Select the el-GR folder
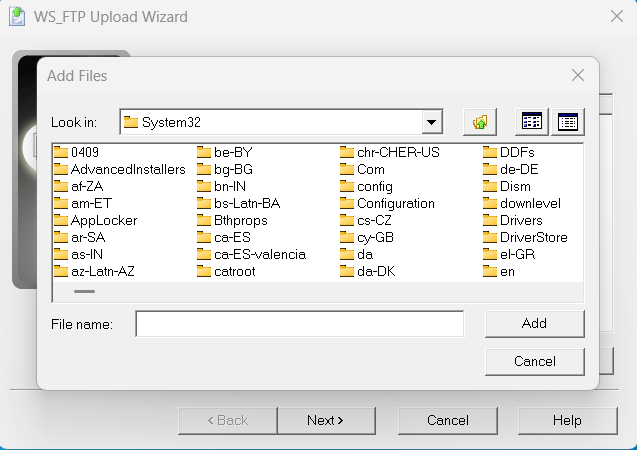This screenshot has height=450, width=637. [x=509, y=255]
